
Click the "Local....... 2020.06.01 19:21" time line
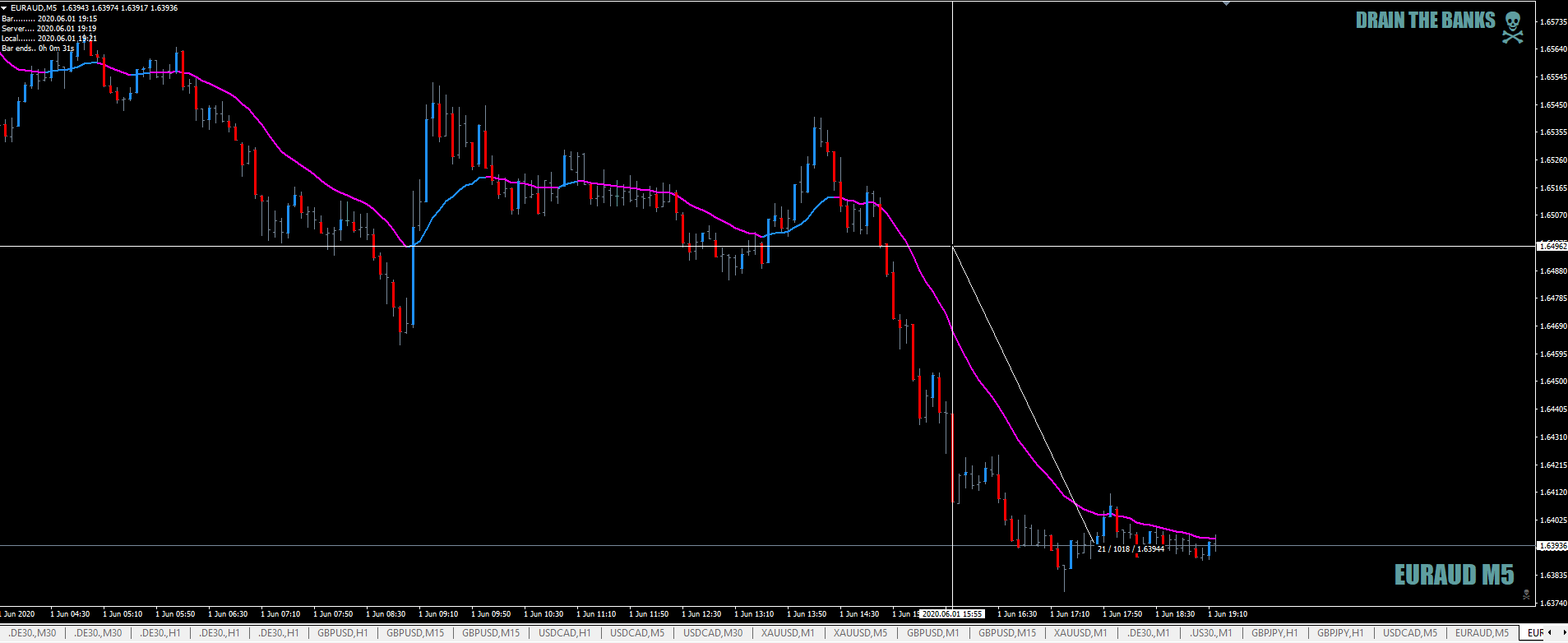coord(49,39)
